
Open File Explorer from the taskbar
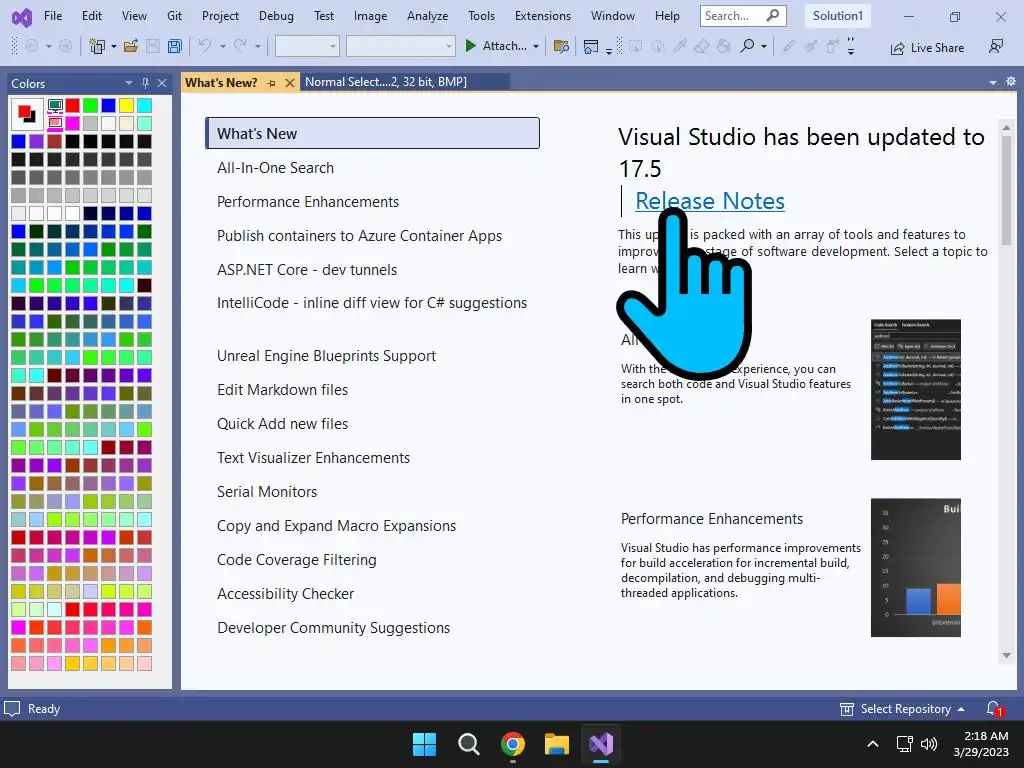point(557,744)
